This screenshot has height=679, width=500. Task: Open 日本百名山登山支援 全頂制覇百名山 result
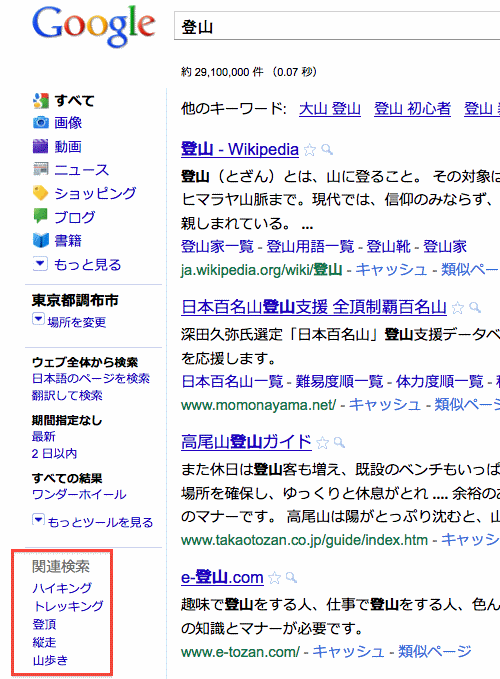(x=314, y=307)
